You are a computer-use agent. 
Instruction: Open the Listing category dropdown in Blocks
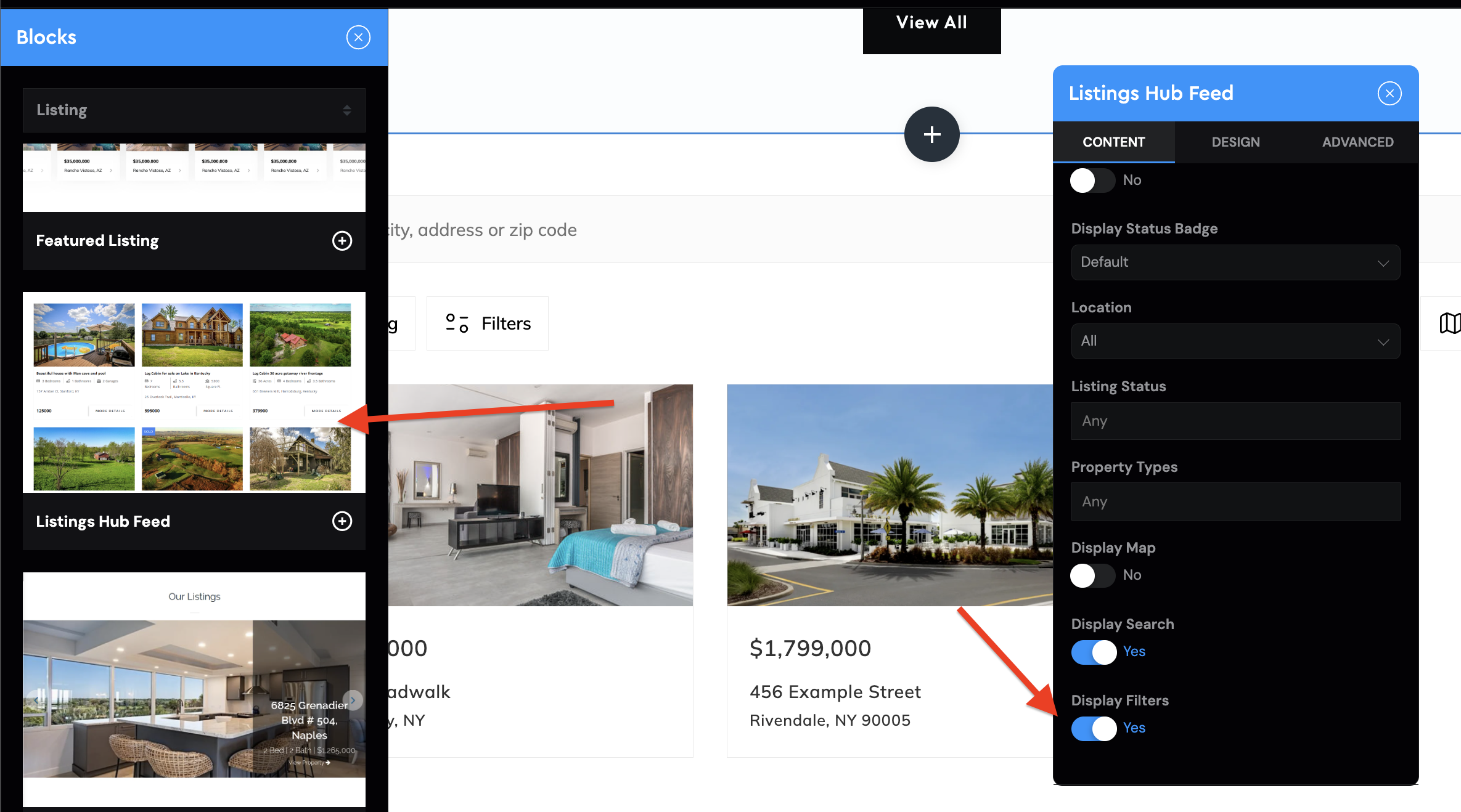pos(194,110)
